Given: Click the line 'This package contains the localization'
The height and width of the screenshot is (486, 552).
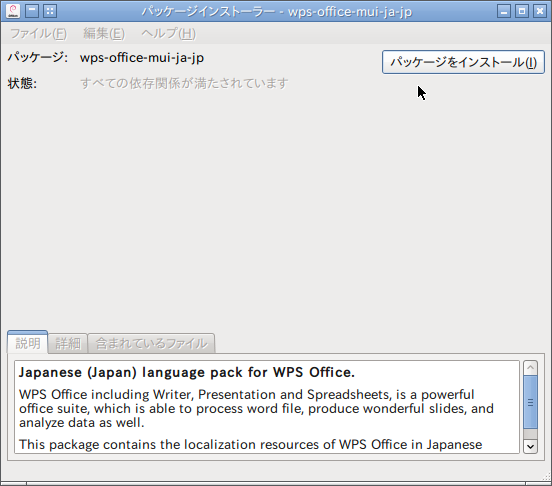Looking at the screenshot, I should (250, 444).
